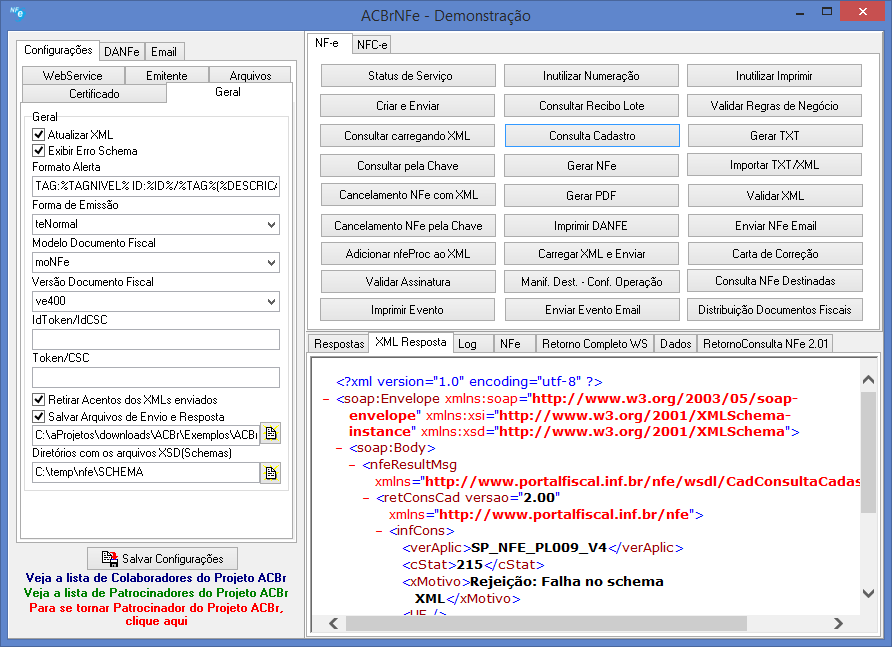Switch to the NFC-e tab
Image resolution: width=892 pixels, height=647 pixels.
tap(372, 44)
